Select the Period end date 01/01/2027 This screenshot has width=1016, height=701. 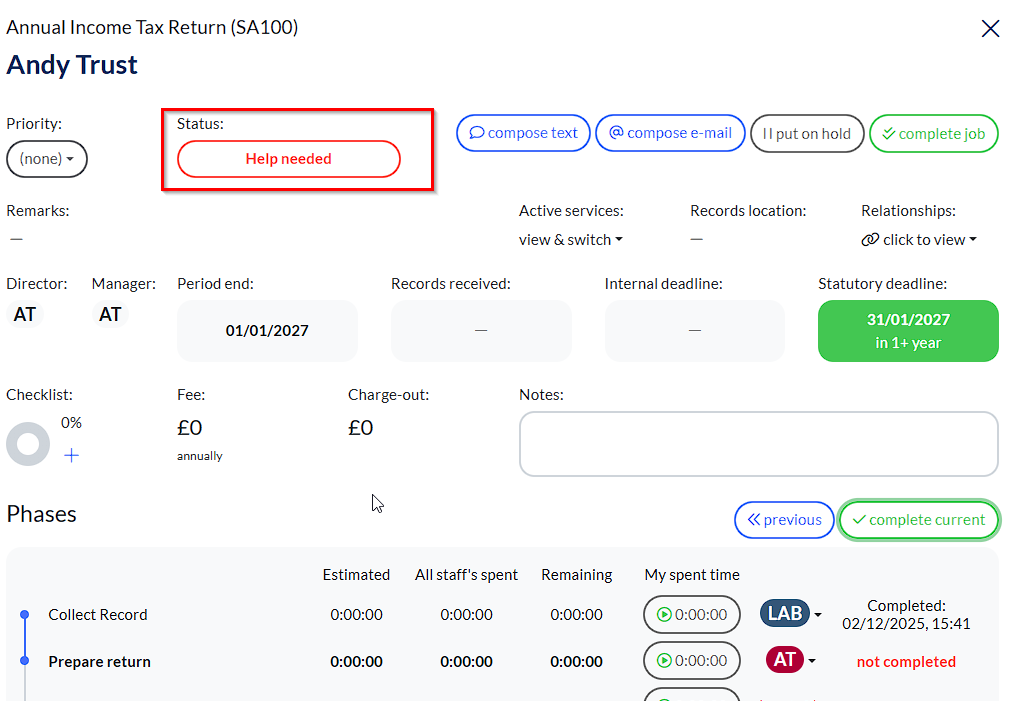coord(267,331)
